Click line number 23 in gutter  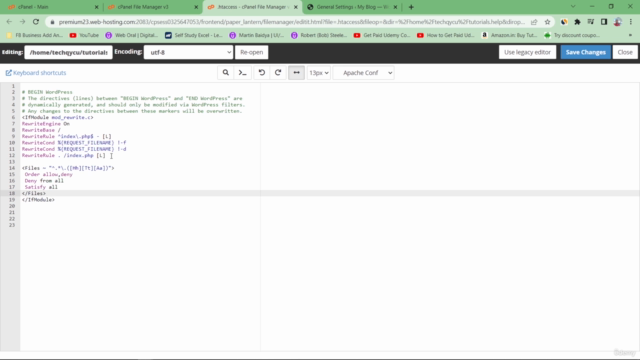12,225
